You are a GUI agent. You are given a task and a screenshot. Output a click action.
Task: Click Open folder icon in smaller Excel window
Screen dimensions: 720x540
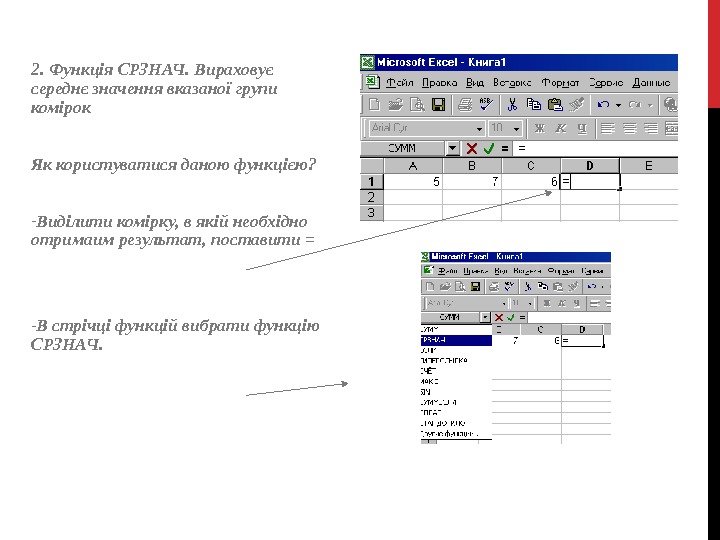tap(445, 287)
